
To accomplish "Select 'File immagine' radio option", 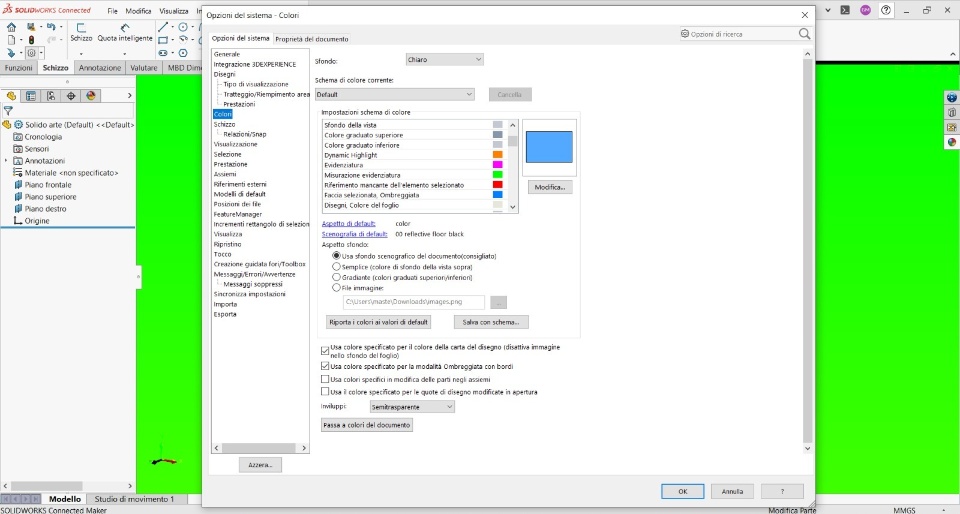I will 336,288.
